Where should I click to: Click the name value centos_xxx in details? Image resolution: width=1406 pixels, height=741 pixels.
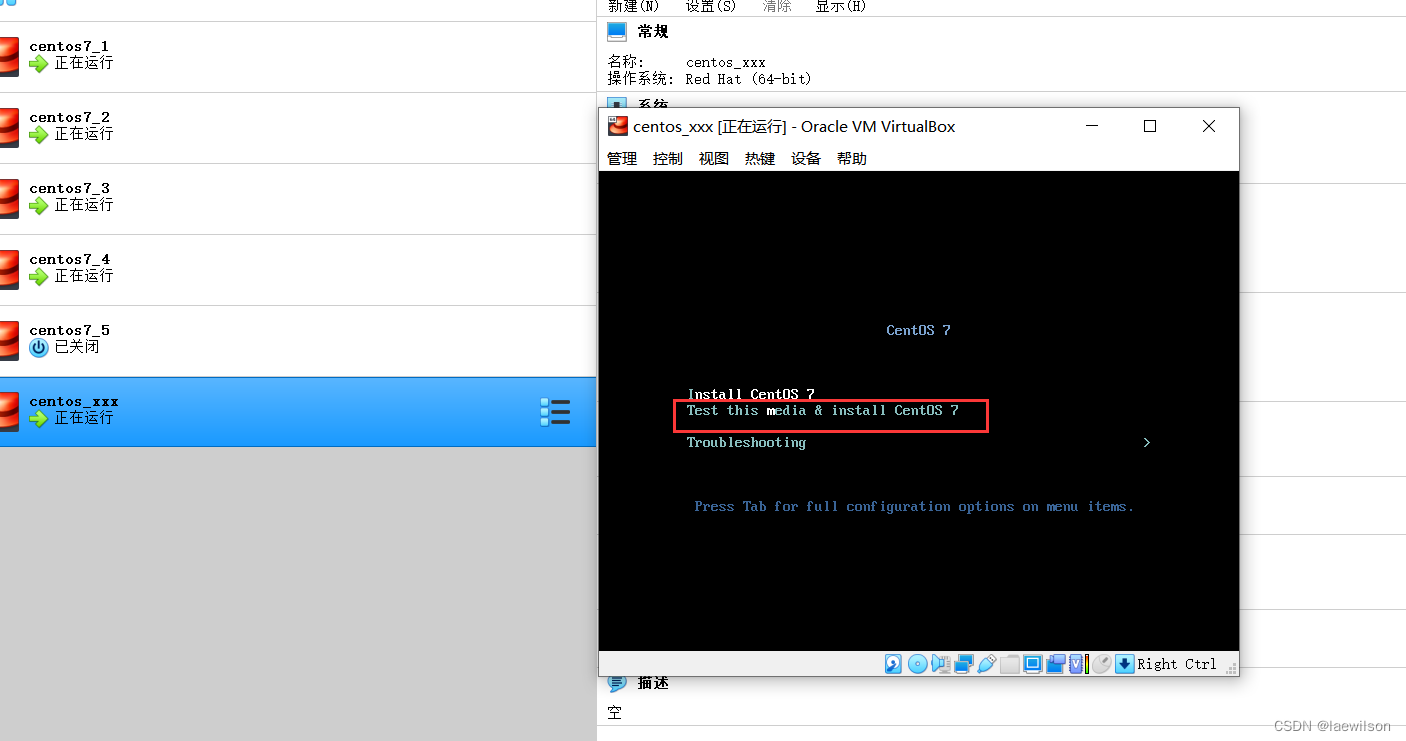[x=726, y=62]
